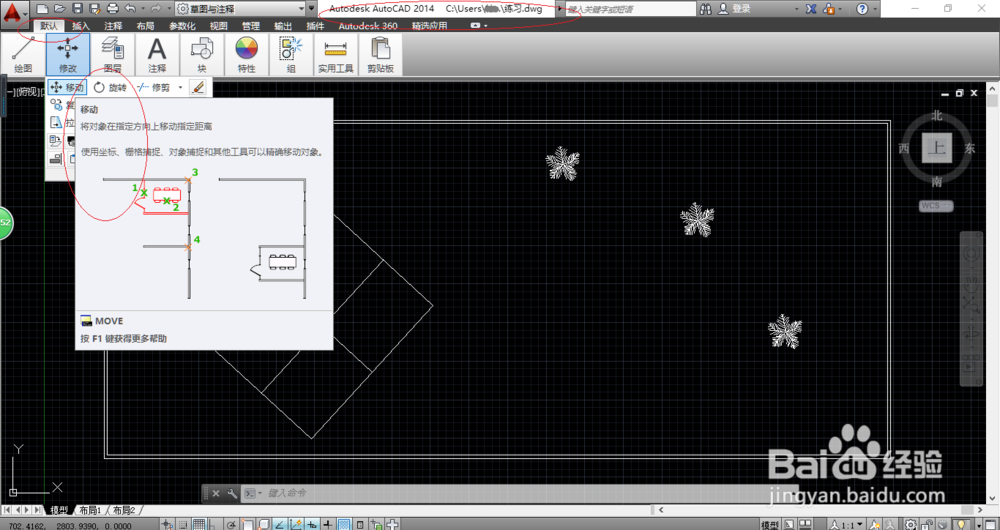This screenshot has height=530, width=1000.
Task: Open the 图层 (Layers) panel button
Action: coord(113,54)
